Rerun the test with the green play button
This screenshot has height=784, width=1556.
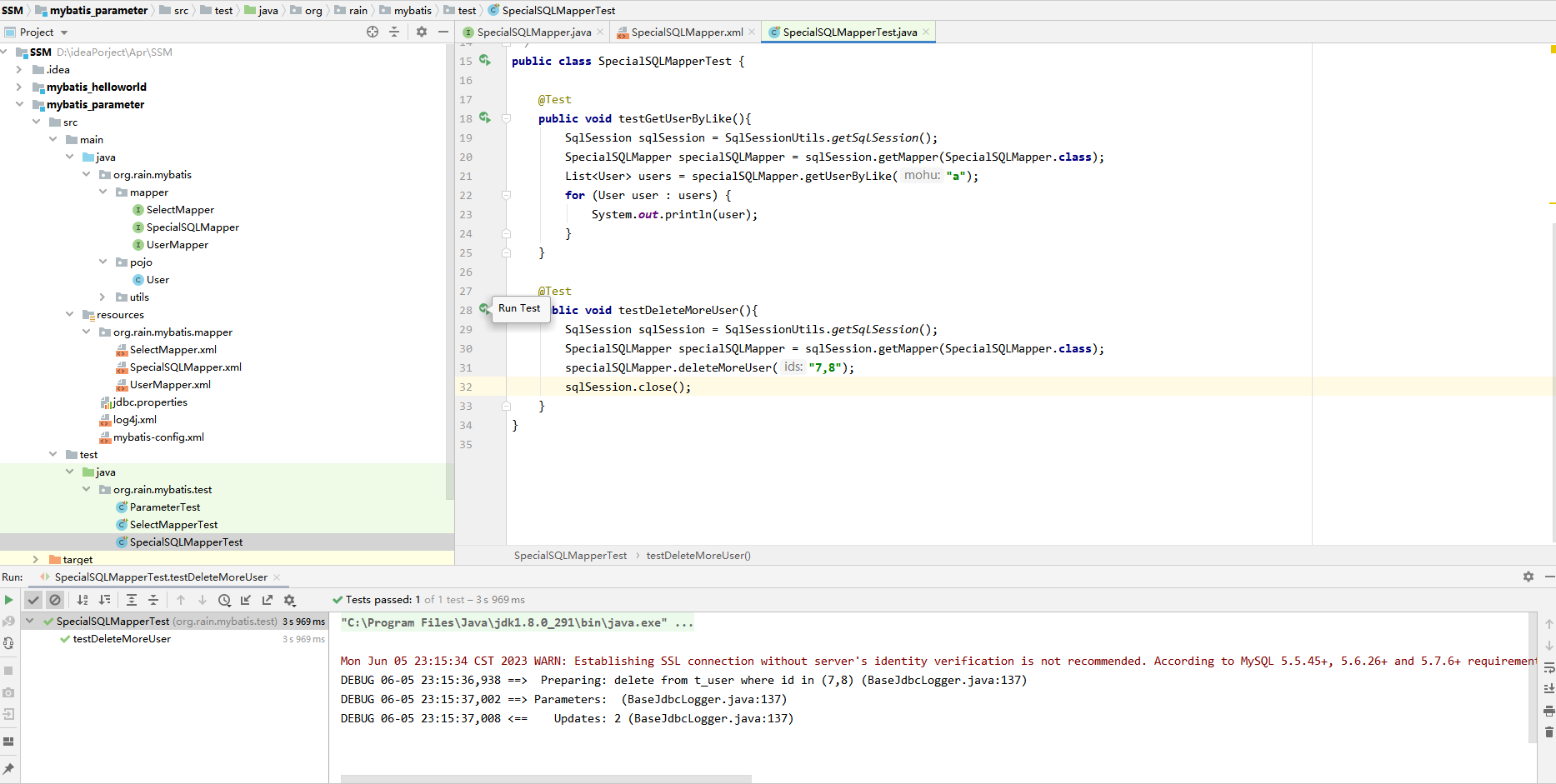pos(8,600)
